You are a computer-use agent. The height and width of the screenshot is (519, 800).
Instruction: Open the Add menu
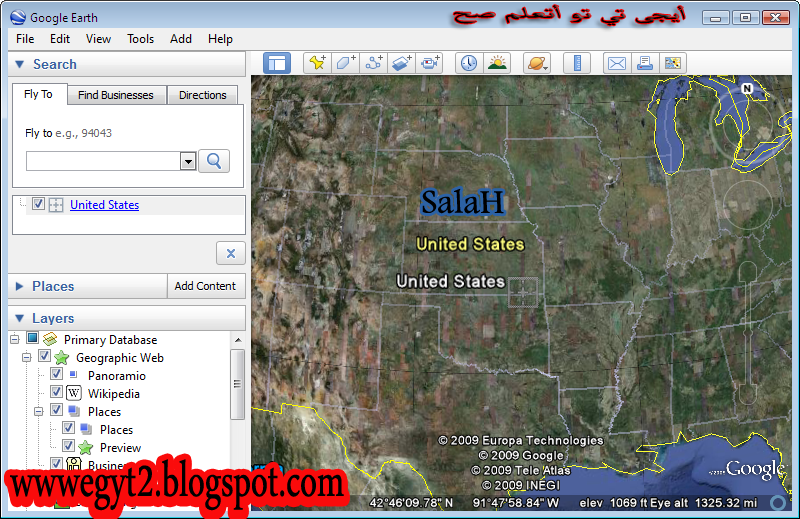(x=181, y=39)
